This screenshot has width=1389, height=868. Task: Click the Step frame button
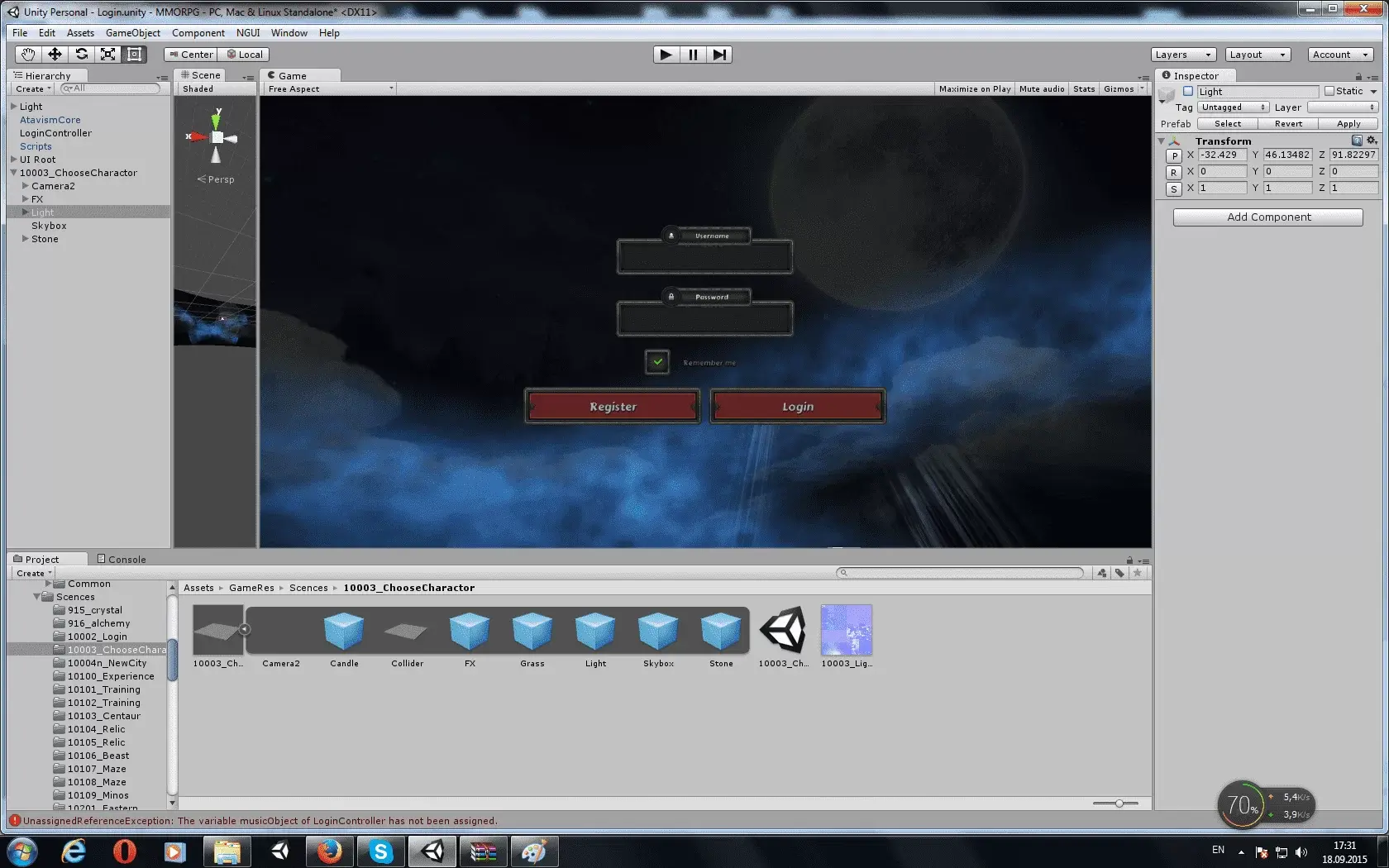coord(719,55)
